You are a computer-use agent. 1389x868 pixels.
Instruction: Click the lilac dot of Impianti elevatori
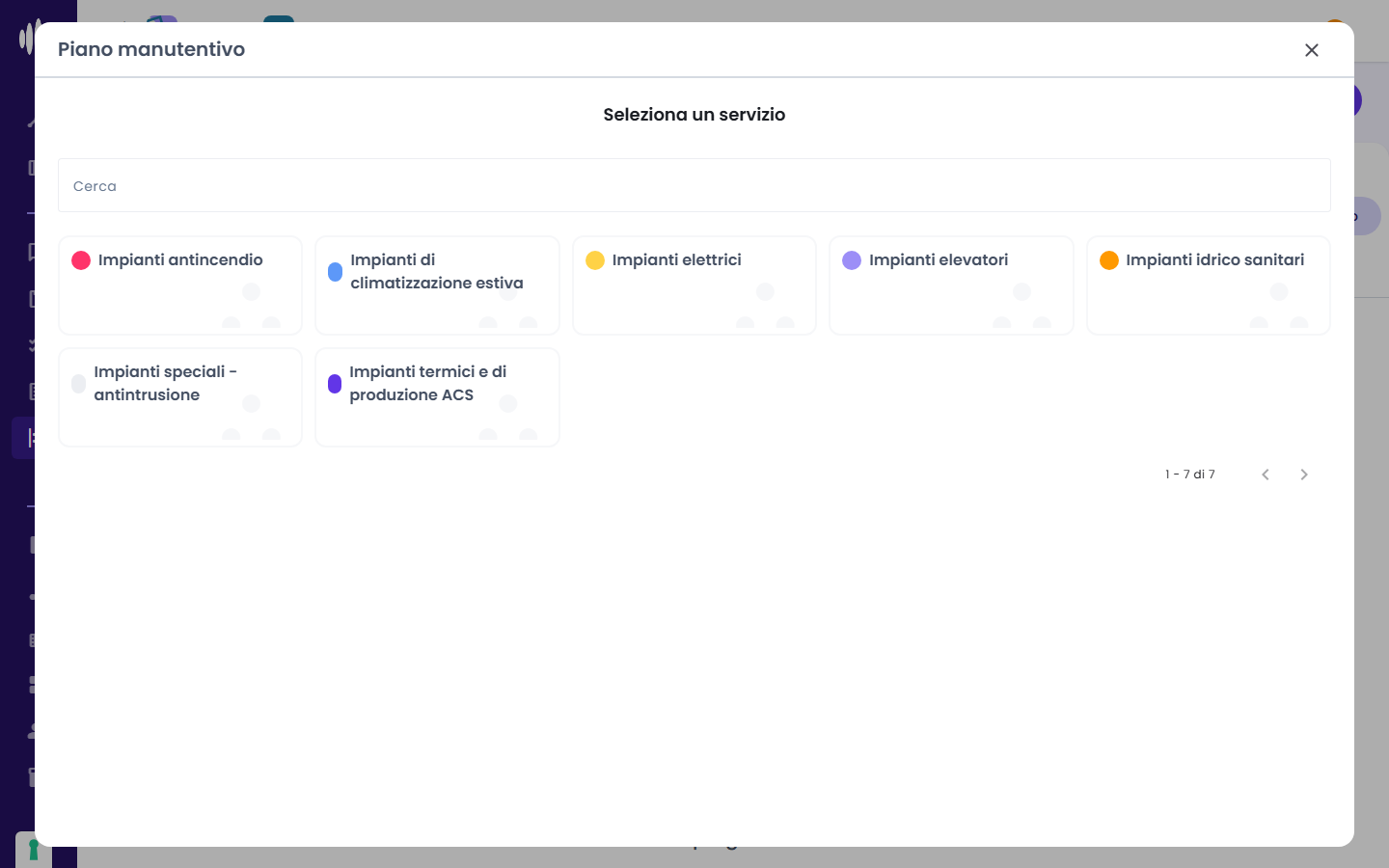coord(852,260)
